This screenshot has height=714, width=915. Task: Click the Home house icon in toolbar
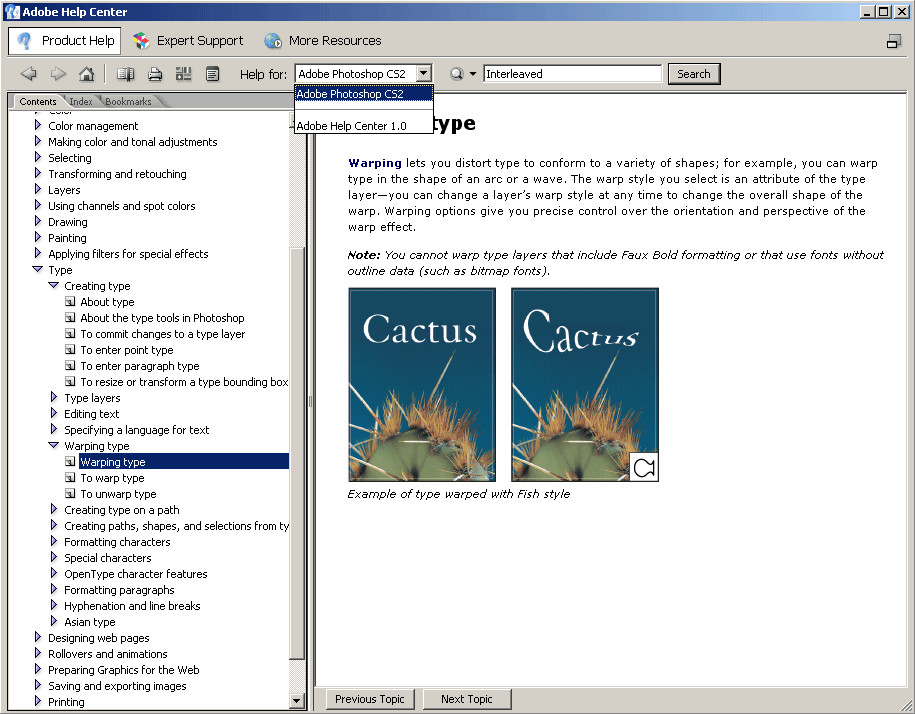86,74
